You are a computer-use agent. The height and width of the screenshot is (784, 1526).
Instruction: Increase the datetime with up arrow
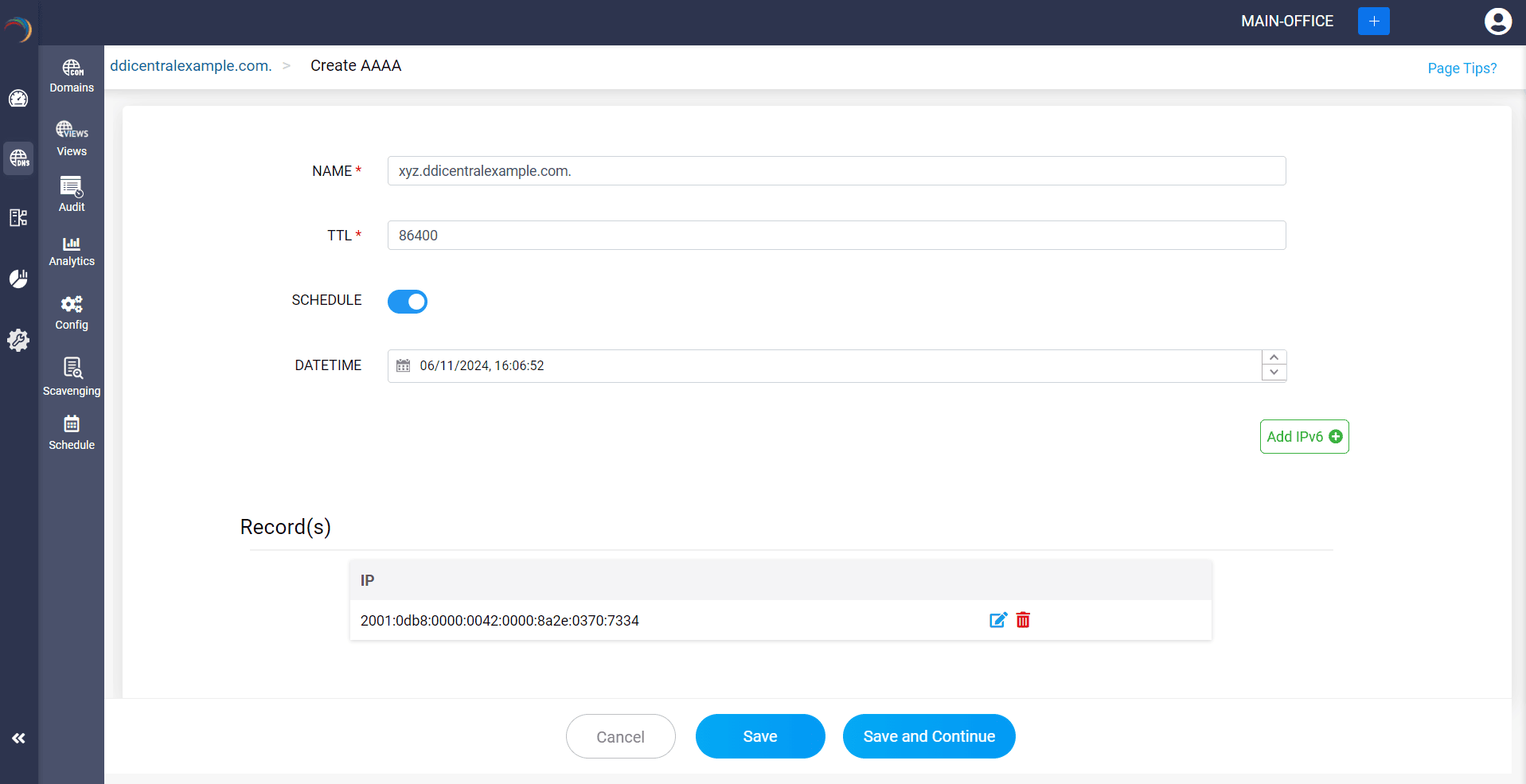tap(1274, 358)
